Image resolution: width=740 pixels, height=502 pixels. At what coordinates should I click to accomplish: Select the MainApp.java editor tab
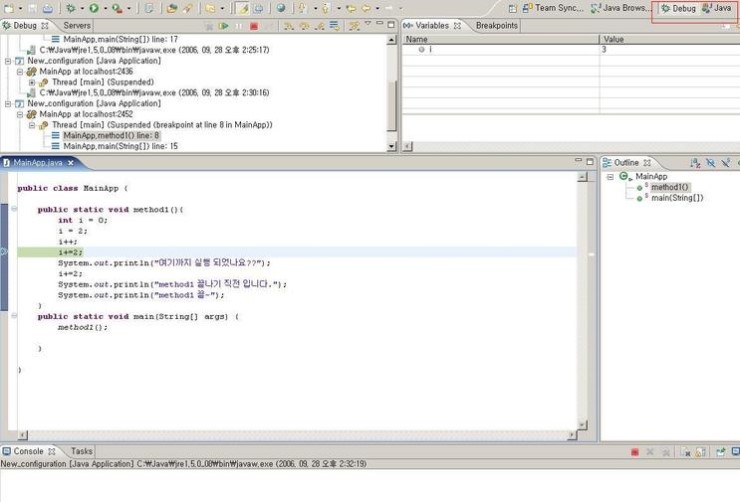pyautogui.click(x=38, y=163)
